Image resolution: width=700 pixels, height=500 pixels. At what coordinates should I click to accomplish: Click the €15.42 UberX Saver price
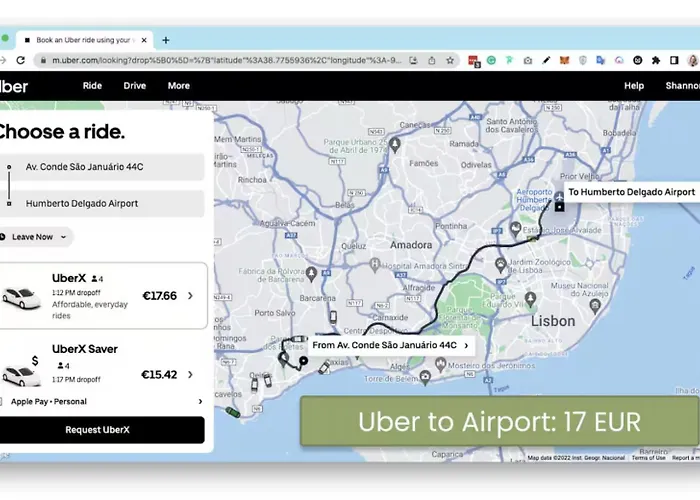click(159, 375)
